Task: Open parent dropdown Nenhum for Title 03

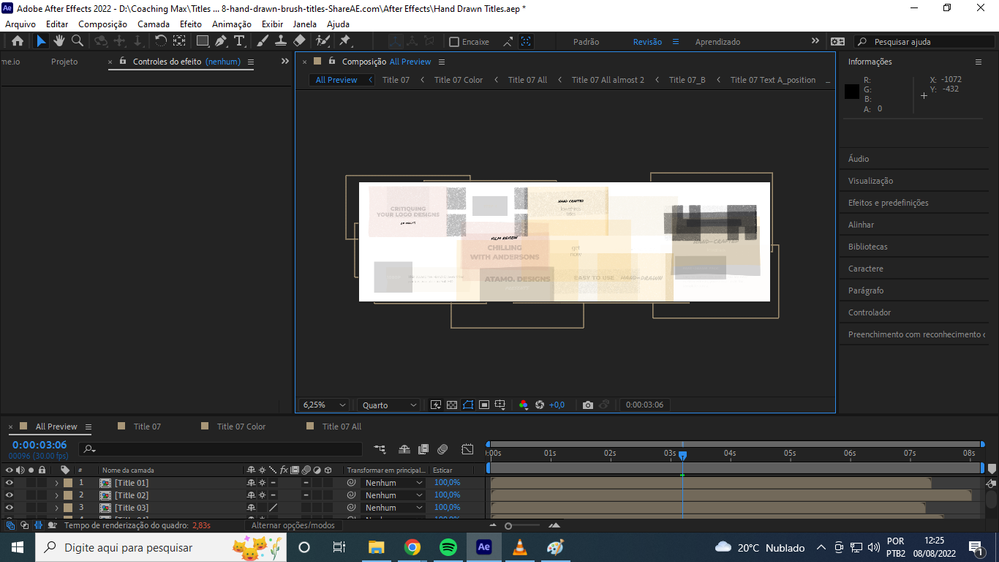Action: coord(393,508)
